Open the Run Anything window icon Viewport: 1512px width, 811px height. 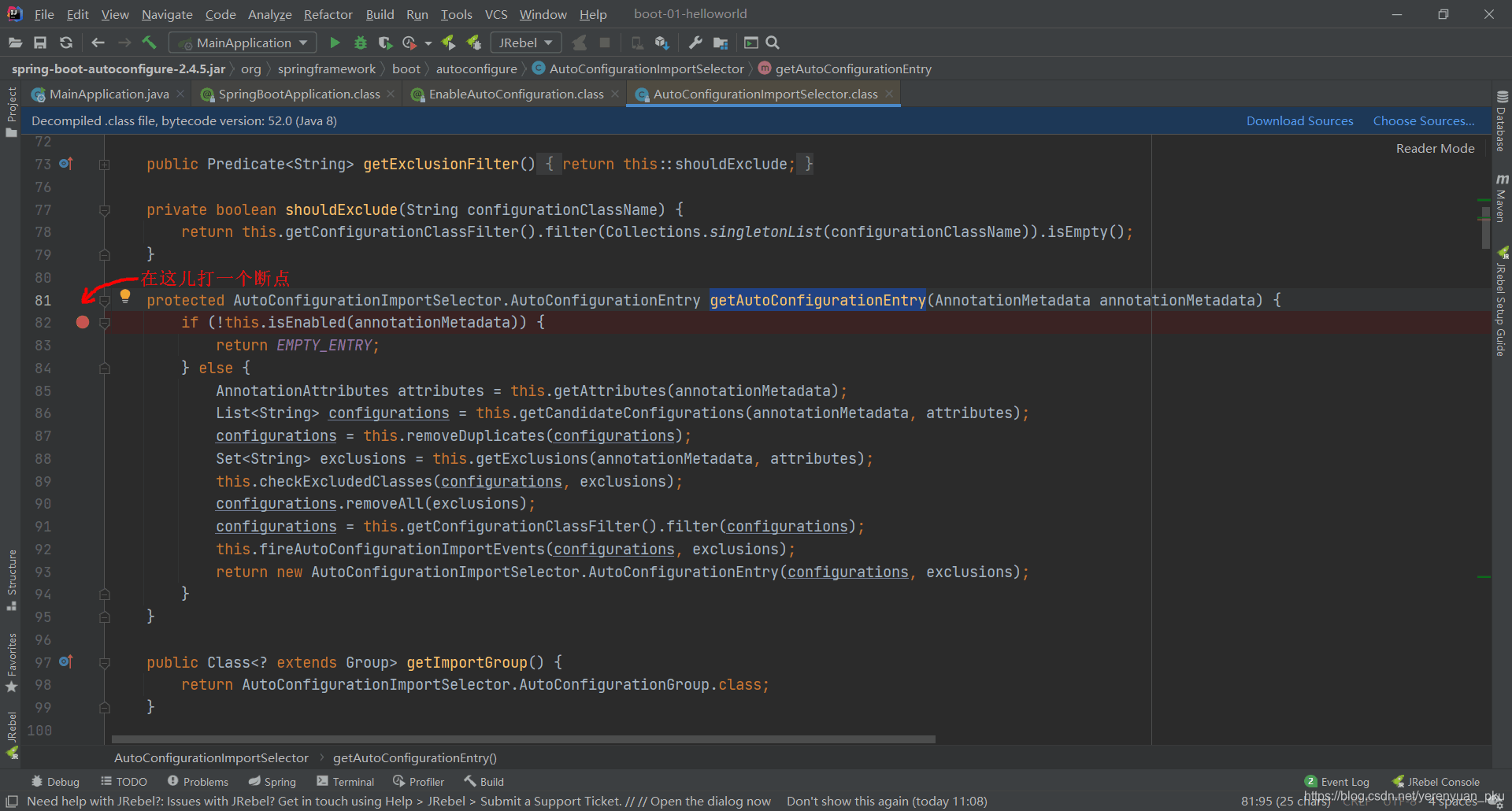[751, 43]
